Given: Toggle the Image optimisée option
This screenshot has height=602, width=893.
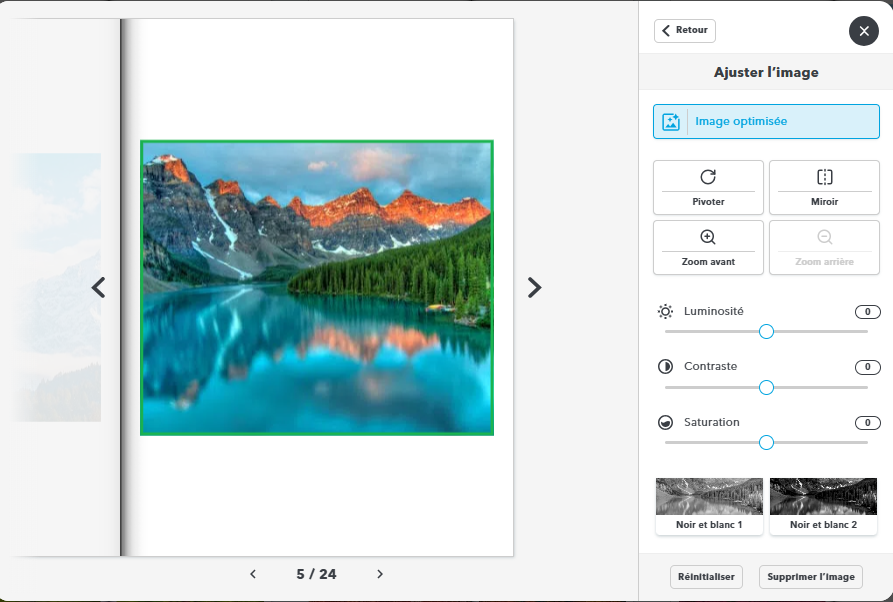Looking at the screenshot, I should point(766,122).
